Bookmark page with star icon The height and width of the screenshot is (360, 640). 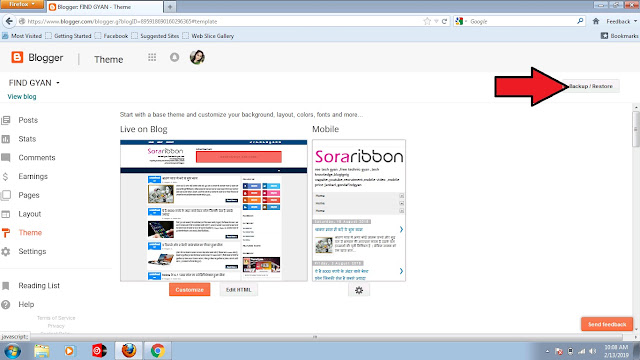click(427, 21)
